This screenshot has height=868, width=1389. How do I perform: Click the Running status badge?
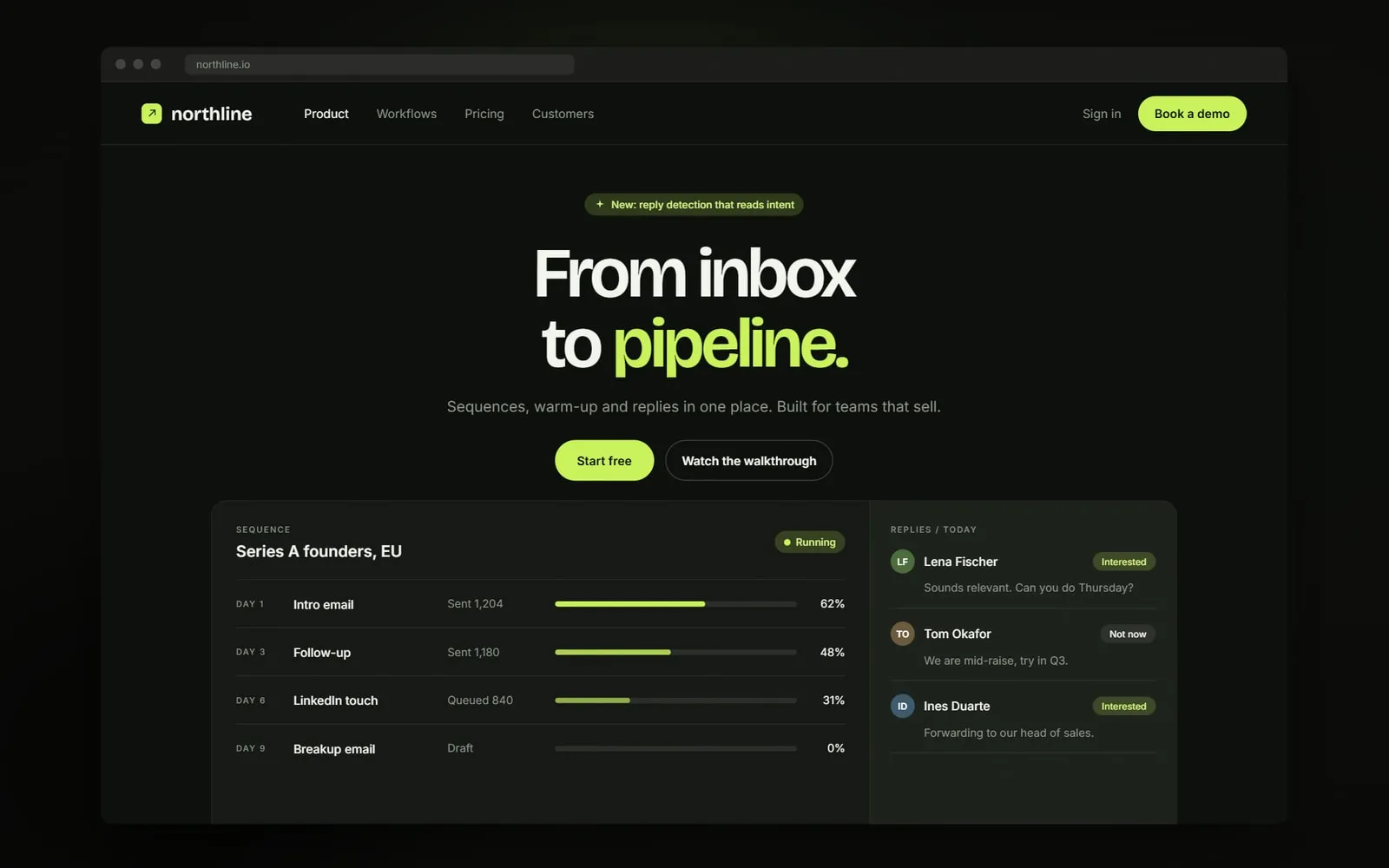809,542
